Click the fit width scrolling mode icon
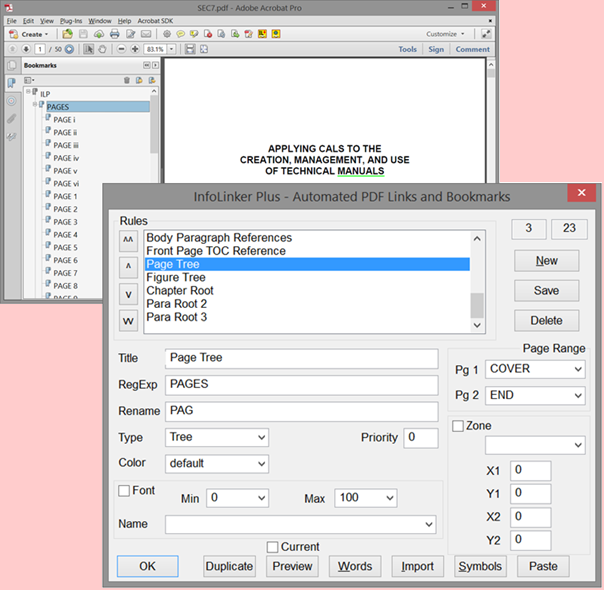 (190, 49)
